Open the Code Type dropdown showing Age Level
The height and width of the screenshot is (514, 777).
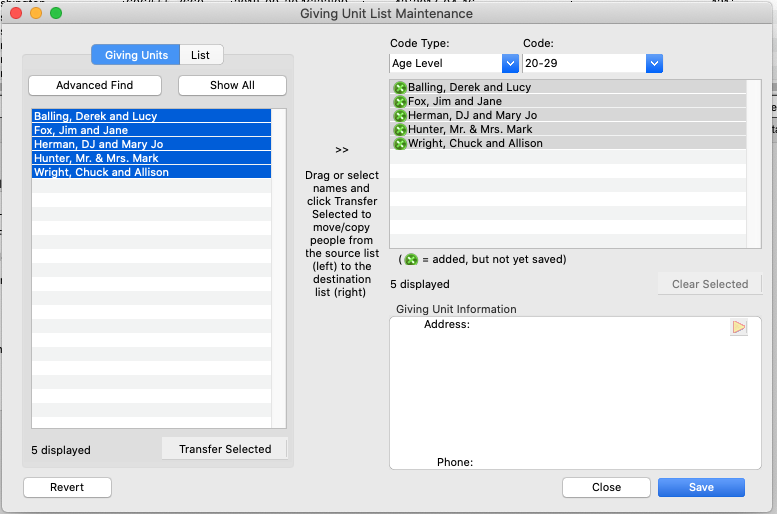point(454,64)
